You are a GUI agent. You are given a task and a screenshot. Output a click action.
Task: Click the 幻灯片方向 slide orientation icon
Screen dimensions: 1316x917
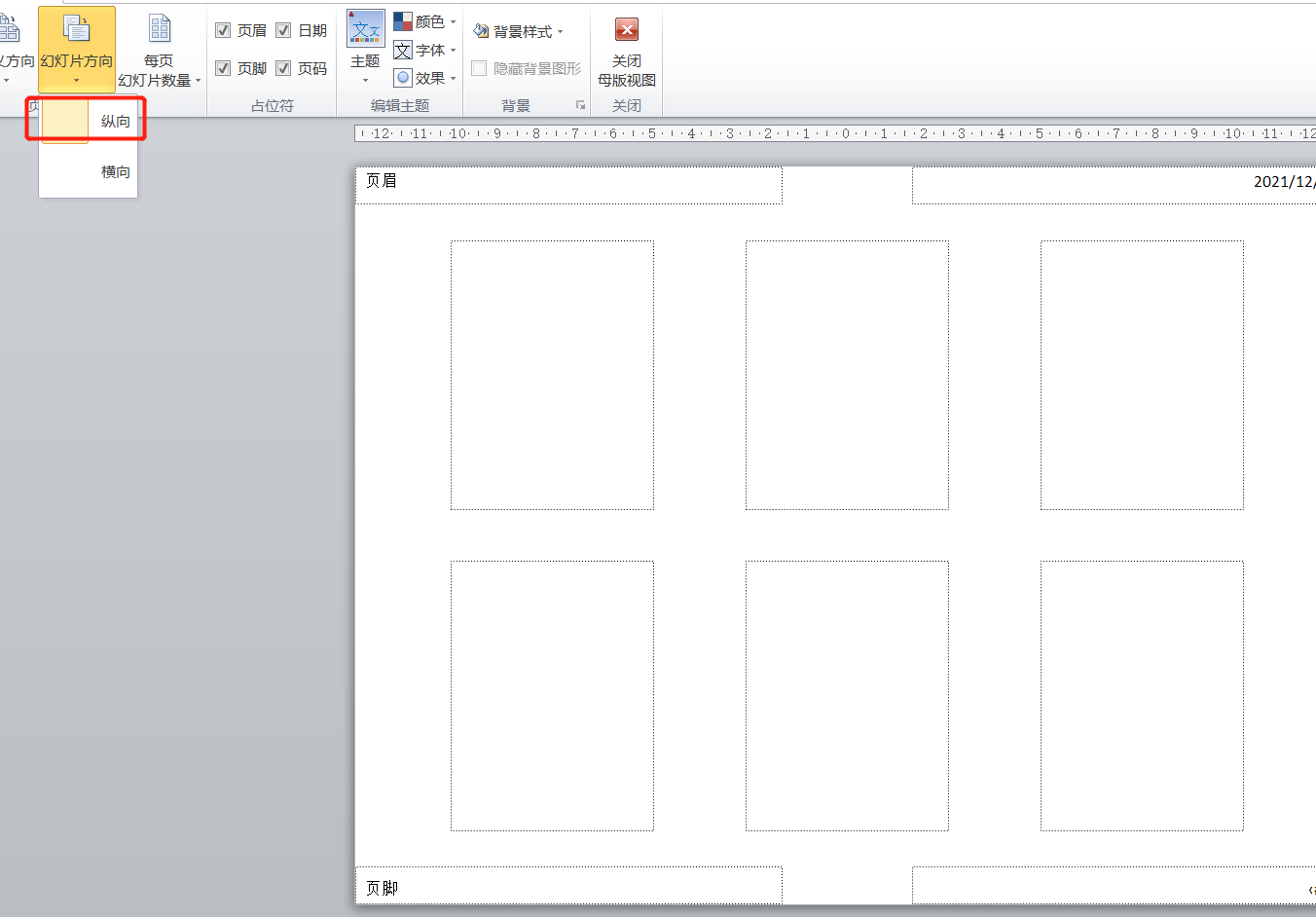pyautogui.click(x=76, y=29)
